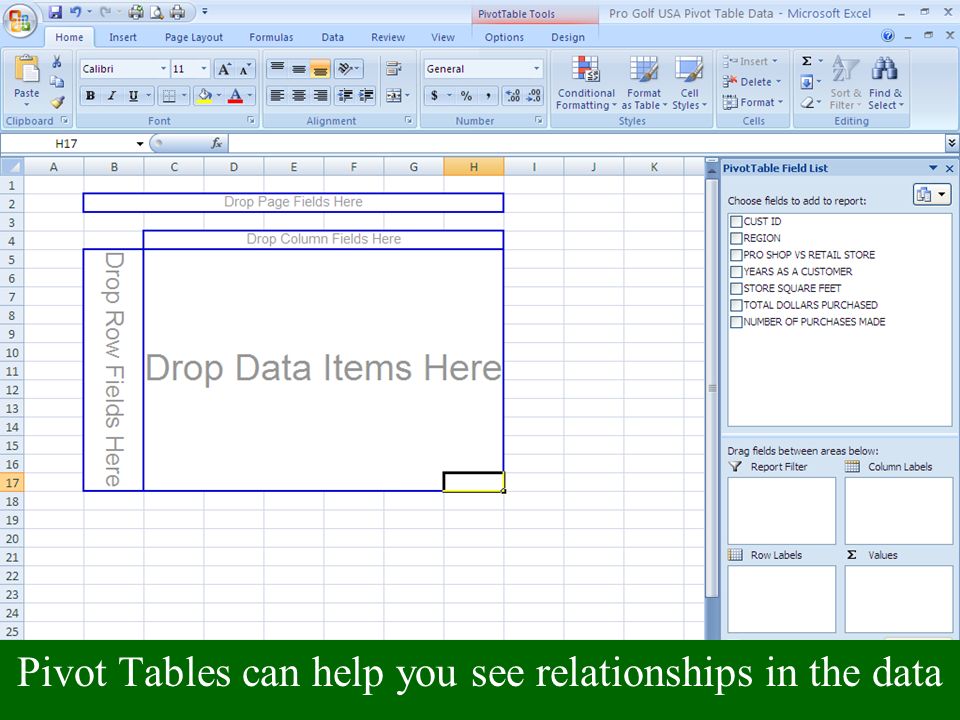Screen dimensions: 960x720
Task: Click the Undo arrow
Action: click(x=76, y=12)
